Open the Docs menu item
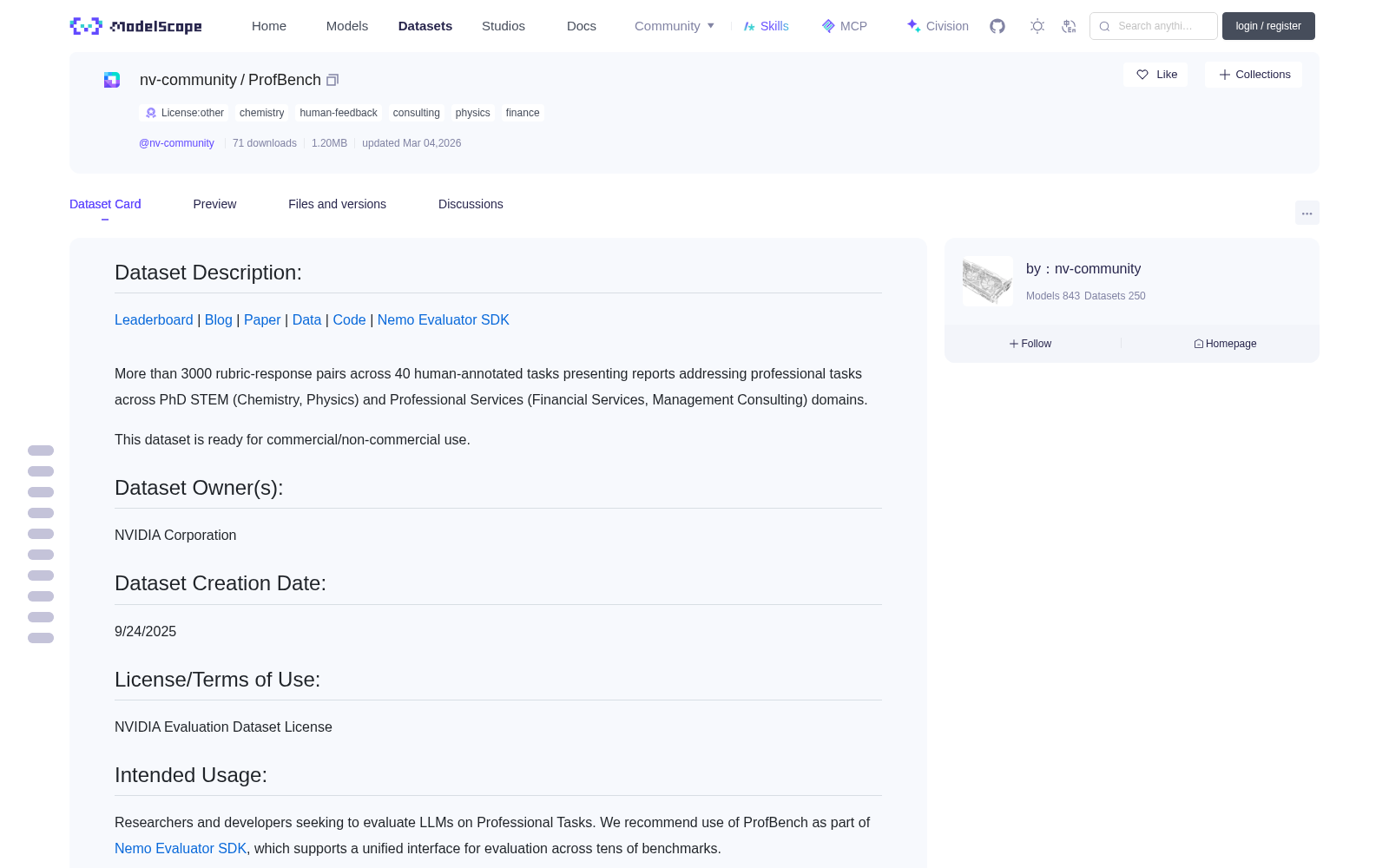1389x868 pixels. click(582, 26)
